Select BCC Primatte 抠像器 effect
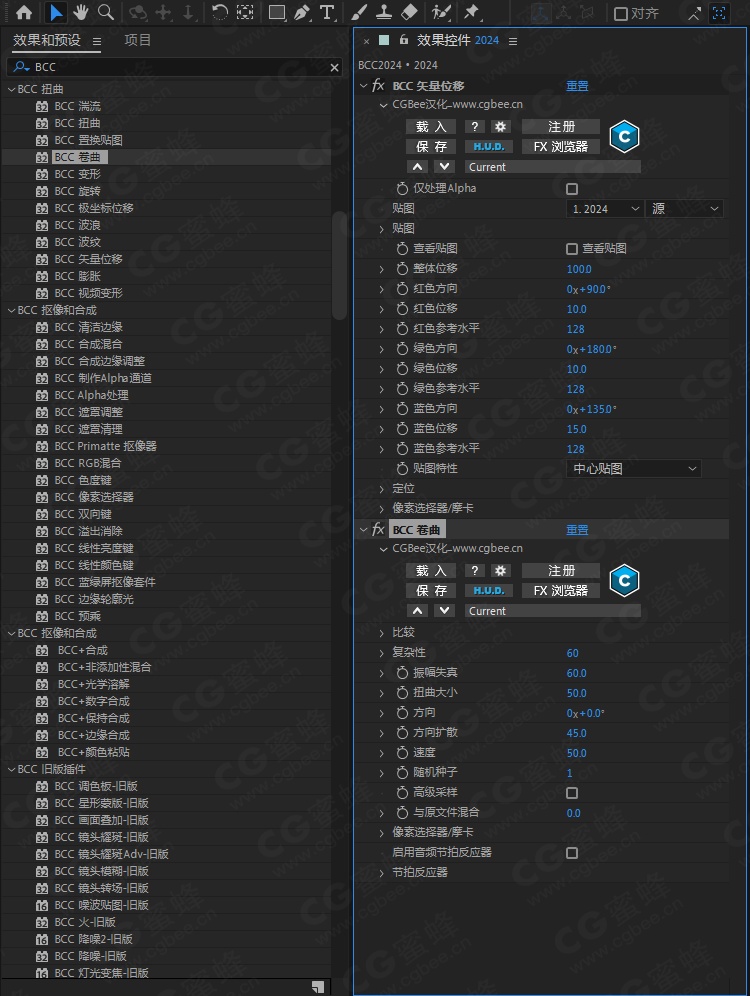The width and height of the screenshot is (750, 996). [105, 446]
